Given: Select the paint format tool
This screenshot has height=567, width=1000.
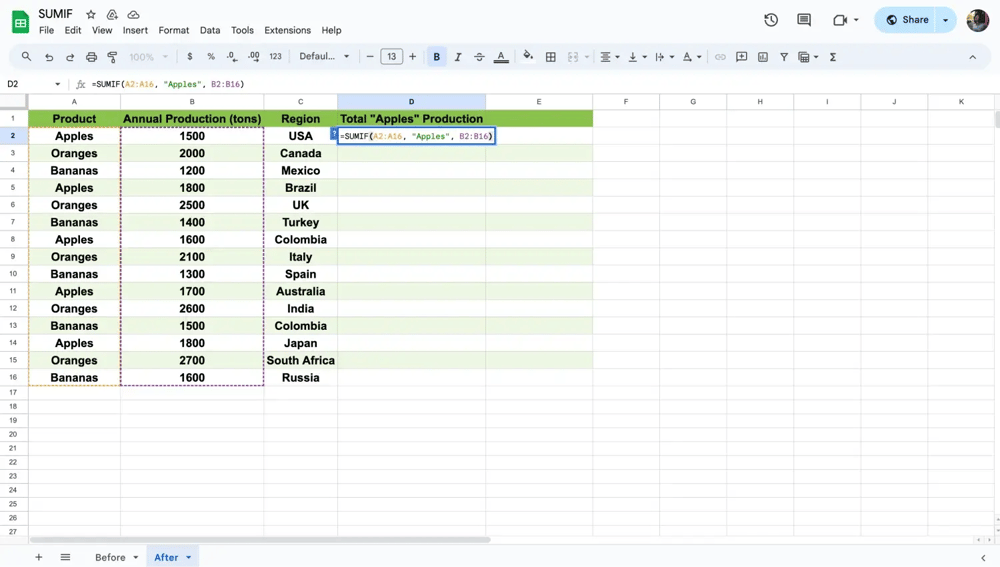Looking at the screenshot, I should pyautogui.click(x=112, y=57).
